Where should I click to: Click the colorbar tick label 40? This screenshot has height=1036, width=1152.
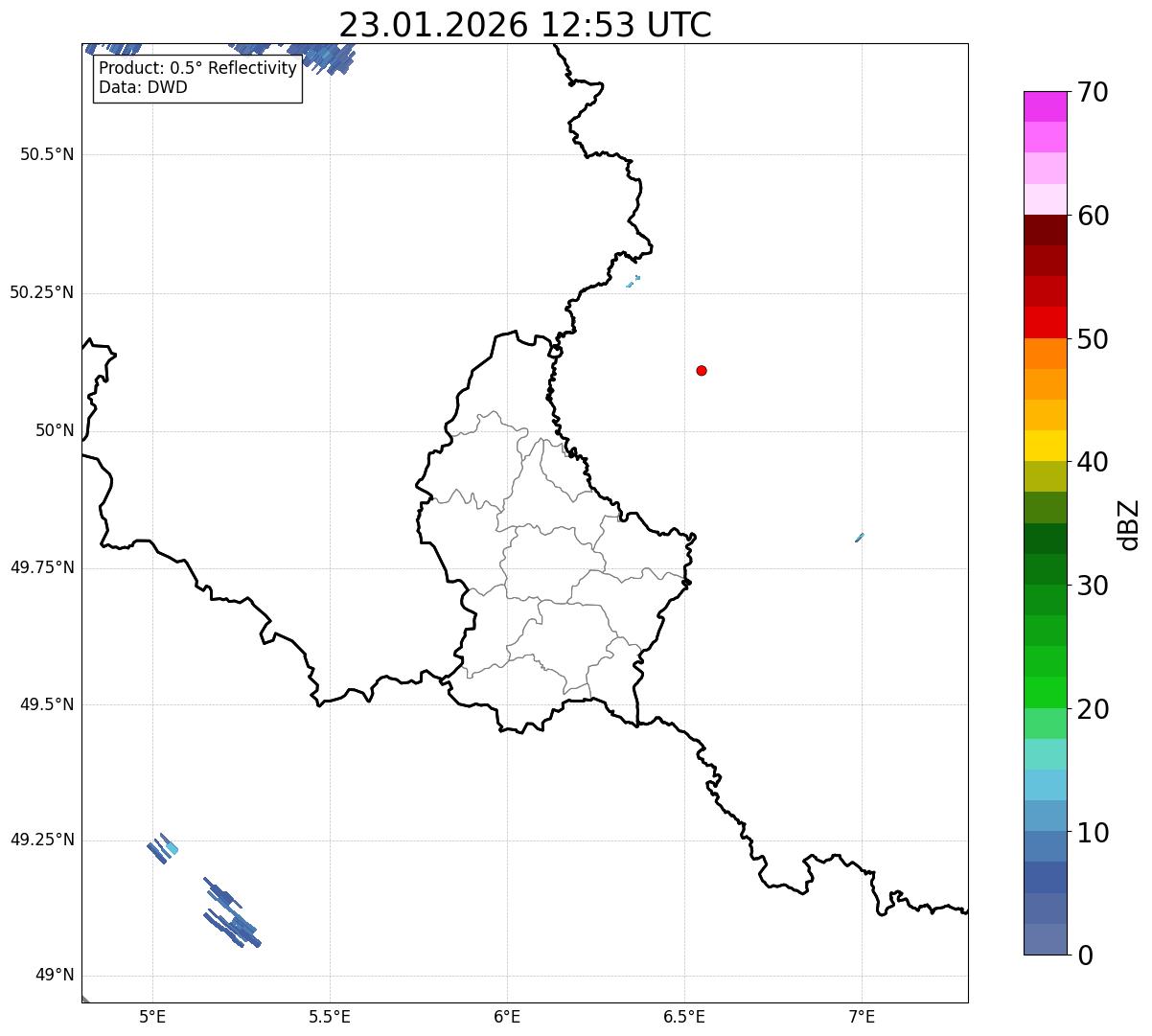(1093, 462)
